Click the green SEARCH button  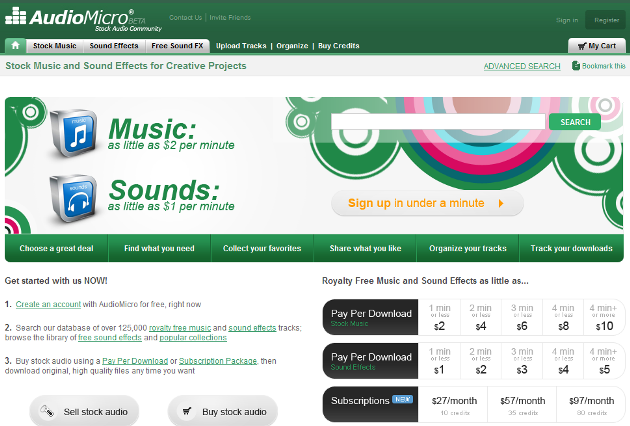point(575,122)
